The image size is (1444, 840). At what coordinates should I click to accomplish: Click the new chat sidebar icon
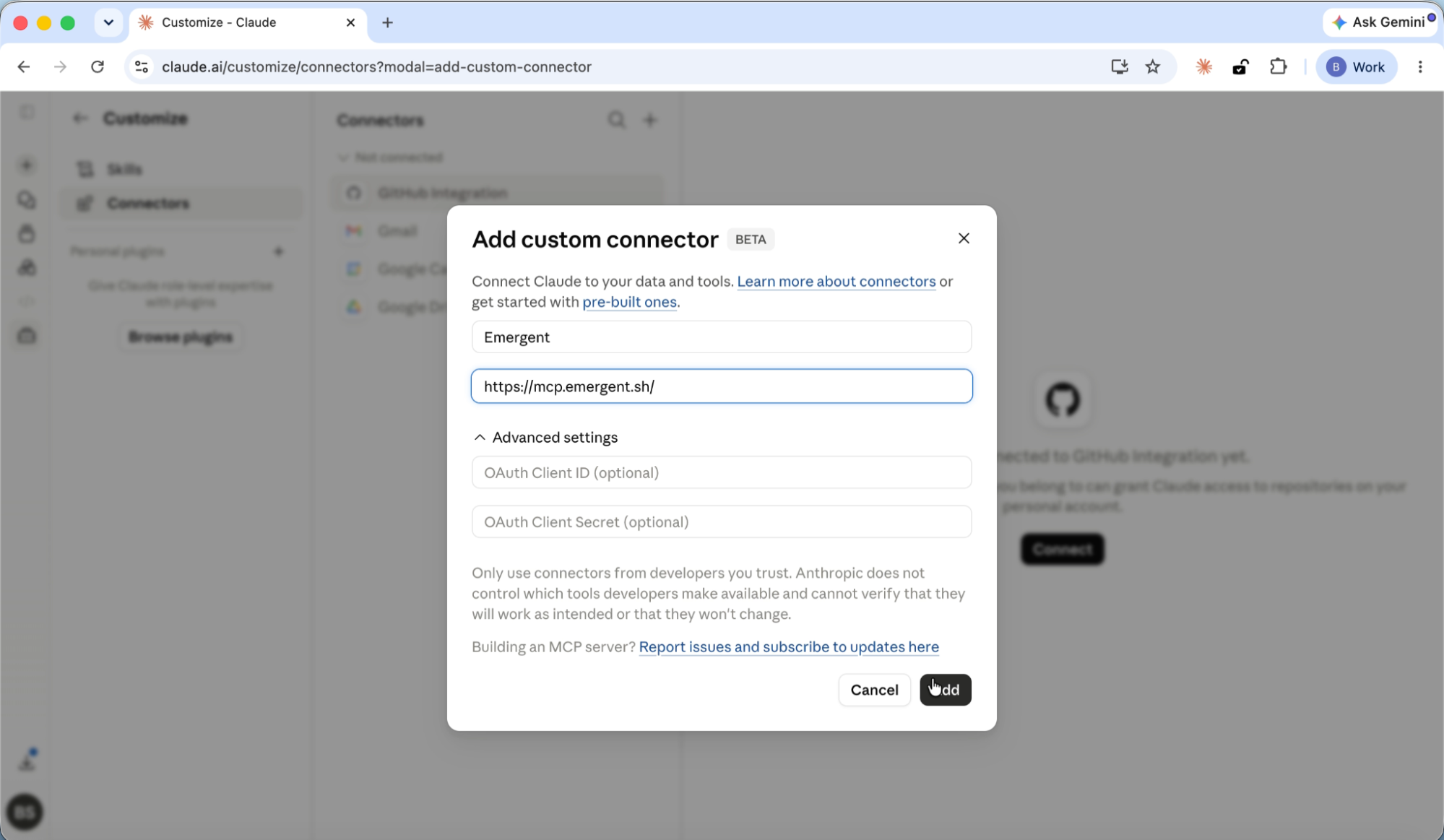27,165
